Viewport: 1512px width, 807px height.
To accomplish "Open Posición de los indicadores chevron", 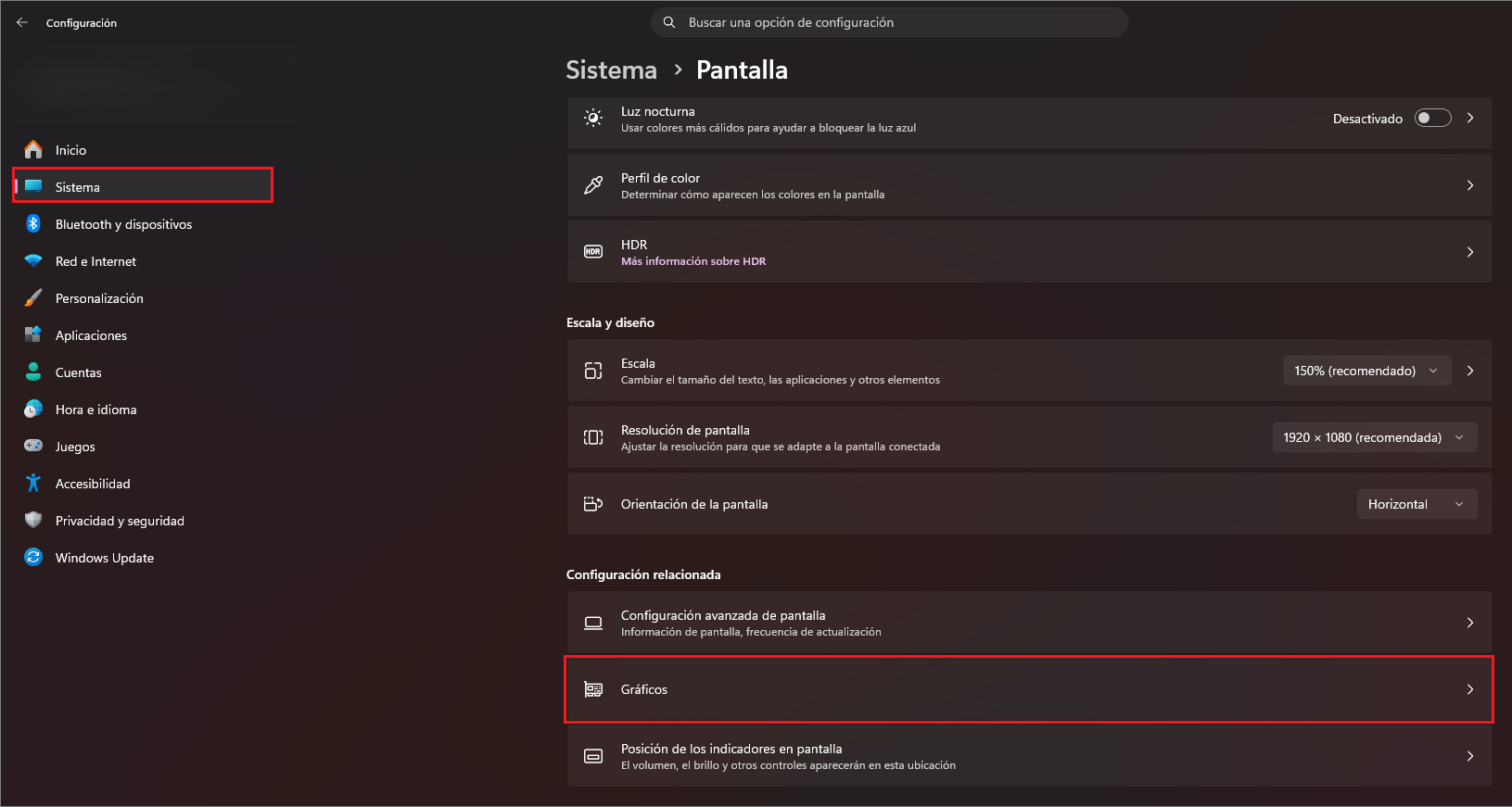I will tap(1470, 756).
